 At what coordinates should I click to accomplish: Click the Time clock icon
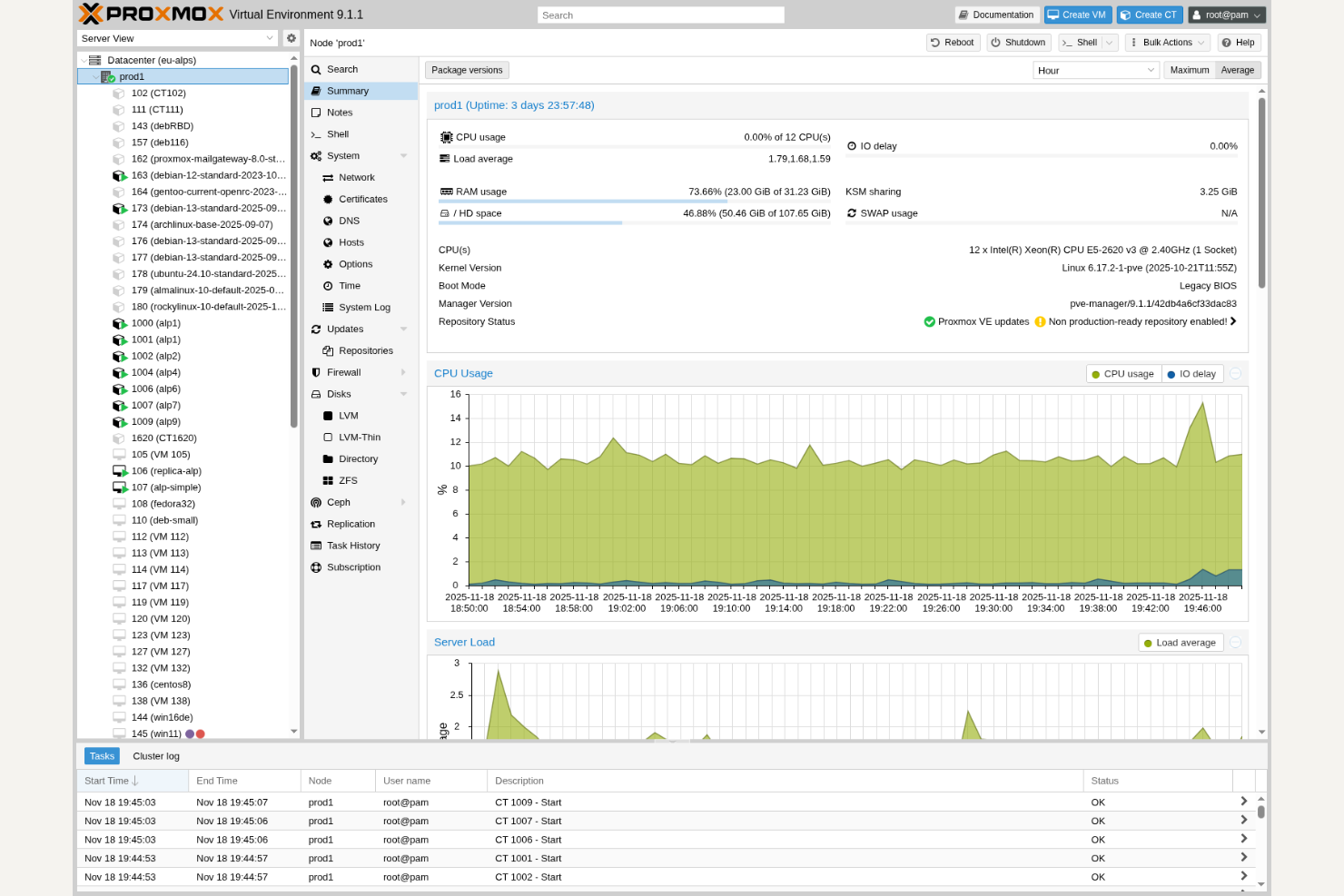click(x=328, y=286)
